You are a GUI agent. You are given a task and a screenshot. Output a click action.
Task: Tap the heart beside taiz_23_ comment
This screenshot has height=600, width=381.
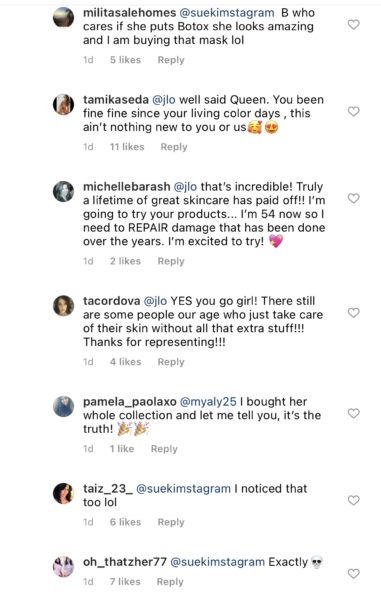353,500
